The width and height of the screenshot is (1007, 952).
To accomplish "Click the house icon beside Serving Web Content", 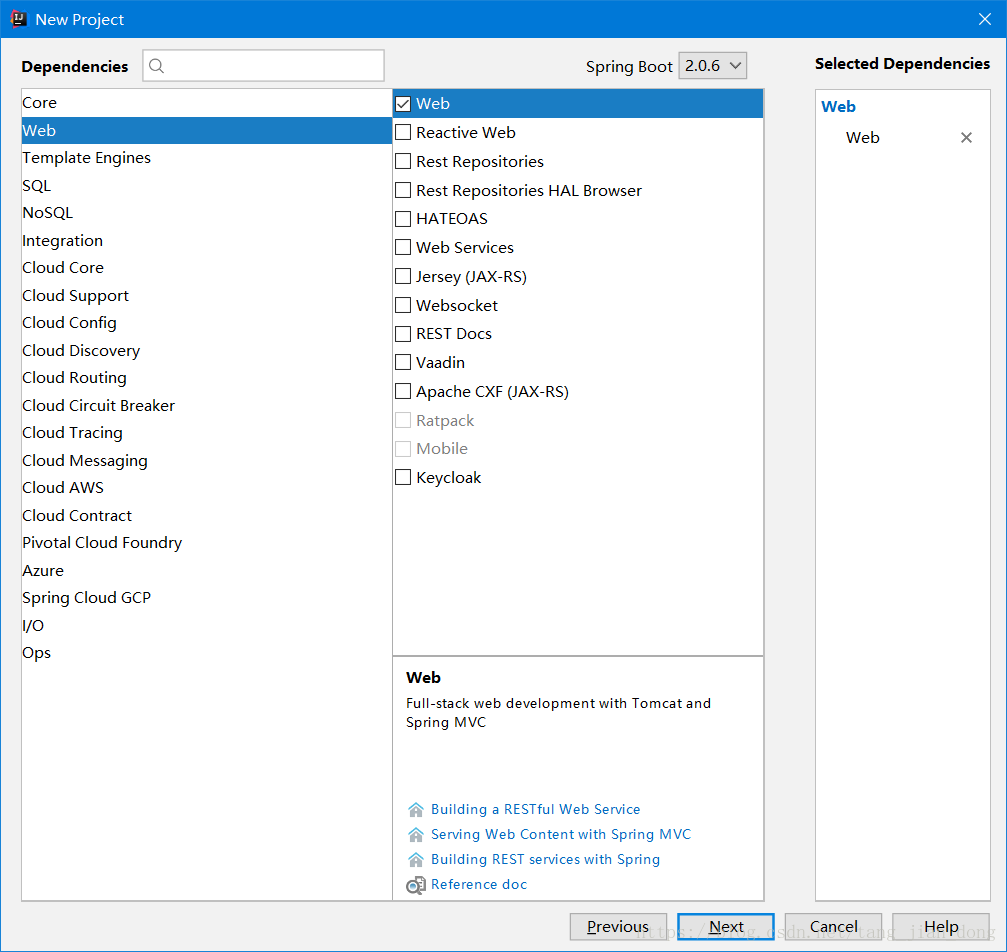I will click(416, 834).
